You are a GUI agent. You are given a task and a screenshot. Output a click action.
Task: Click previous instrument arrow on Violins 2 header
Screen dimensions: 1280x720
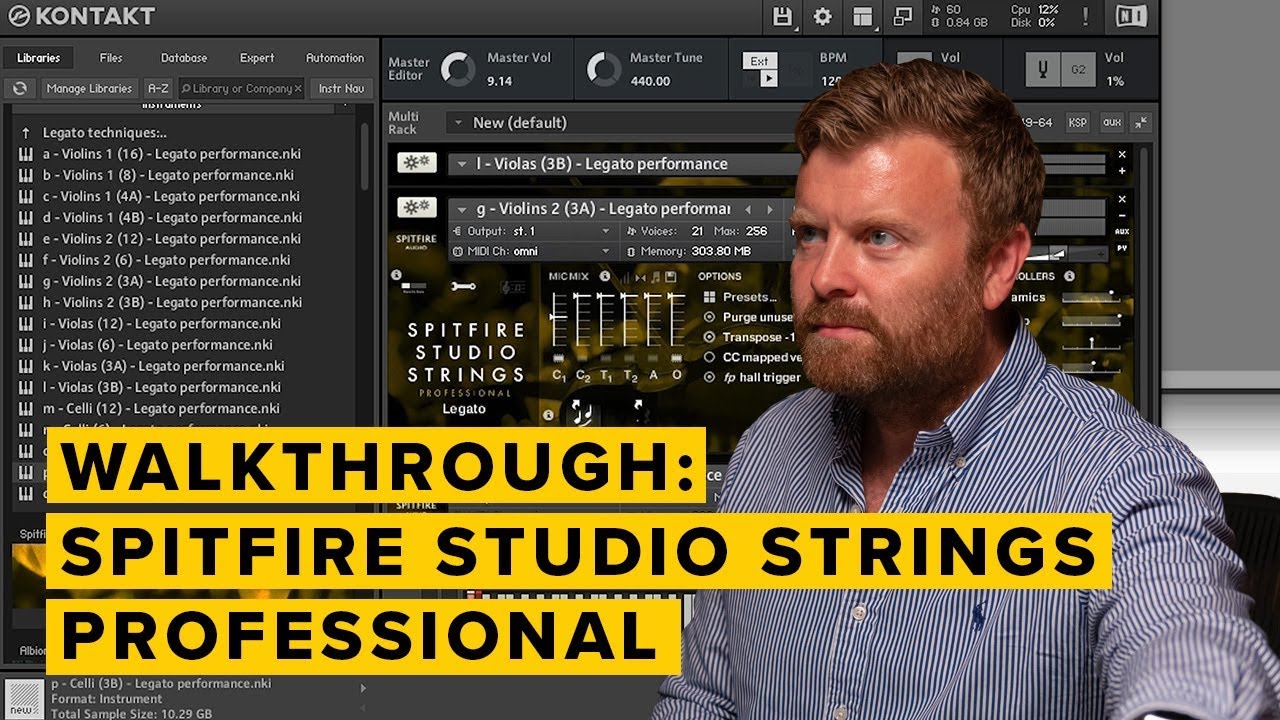click(x=747, y=209)
